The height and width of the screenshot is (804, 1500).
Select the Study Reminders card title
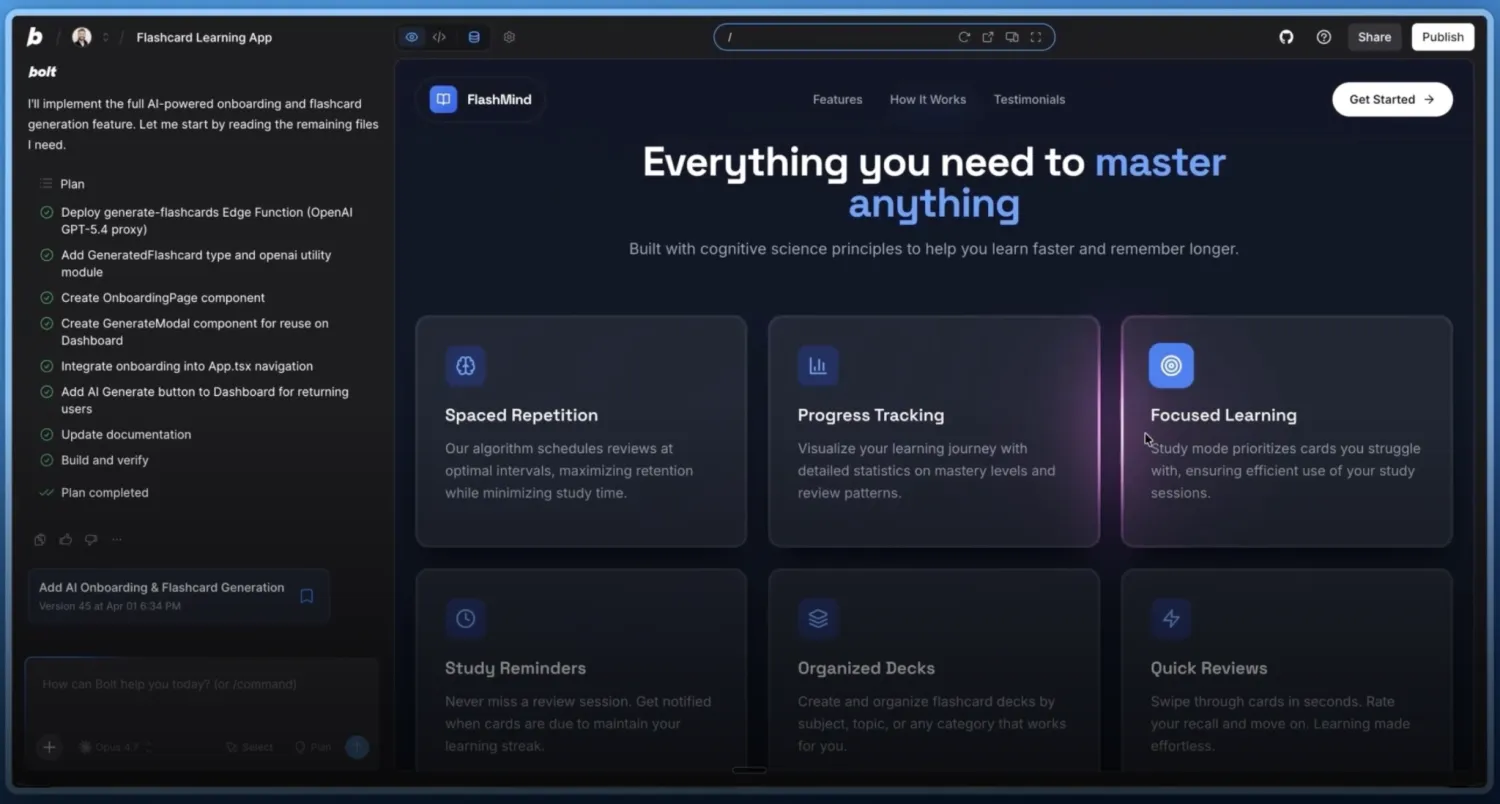[x=515, y=668]
